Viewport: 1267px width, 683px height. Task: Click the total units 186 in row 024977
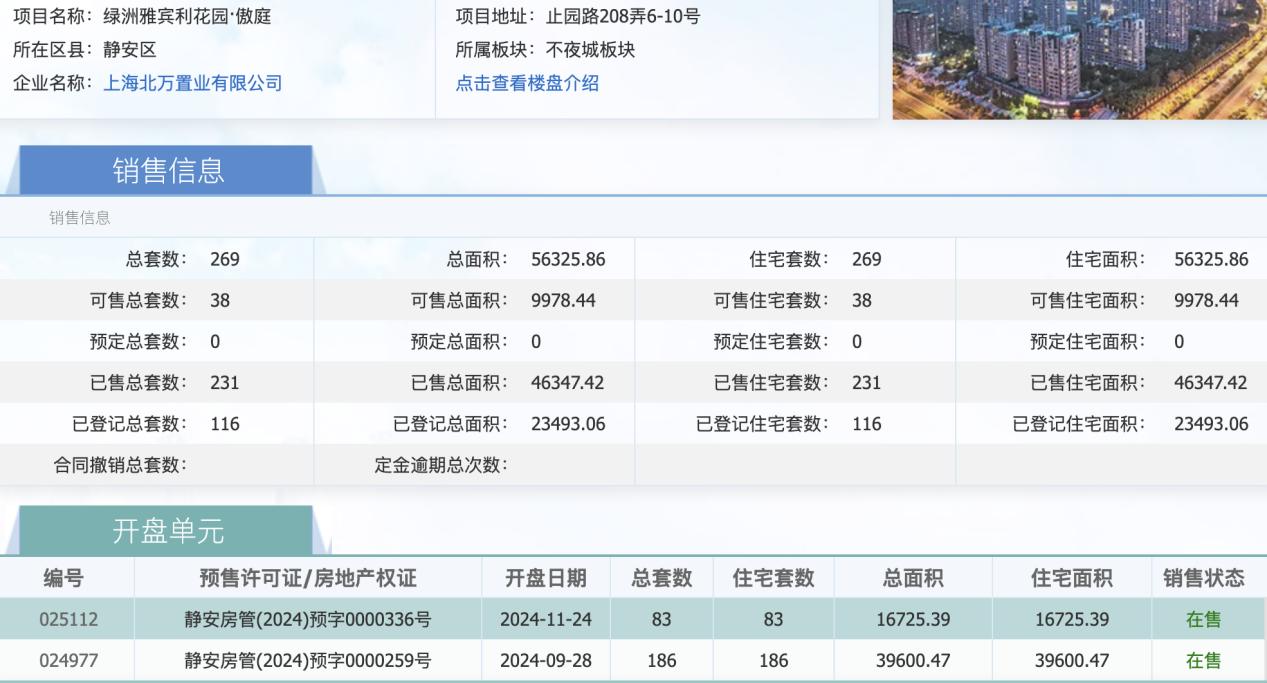coord(662,660)
